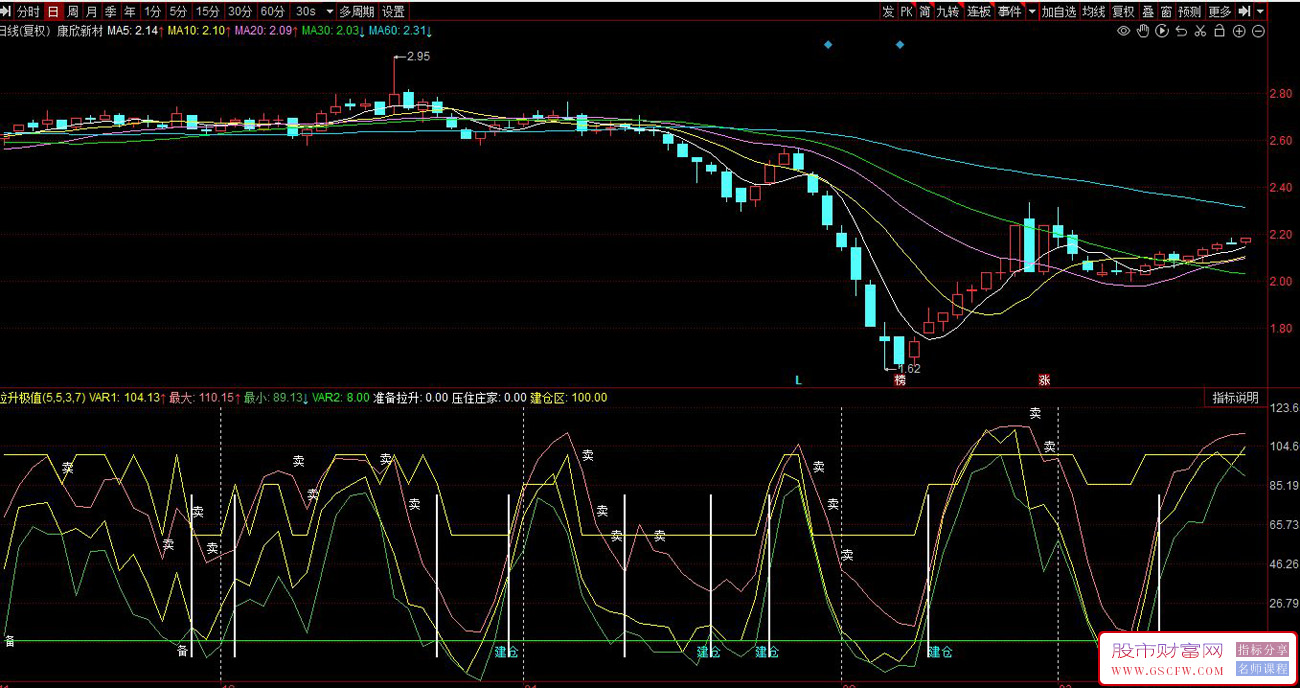Click the left panel arrow icon at top-left
1300x688 pixels.
point(6,12)
